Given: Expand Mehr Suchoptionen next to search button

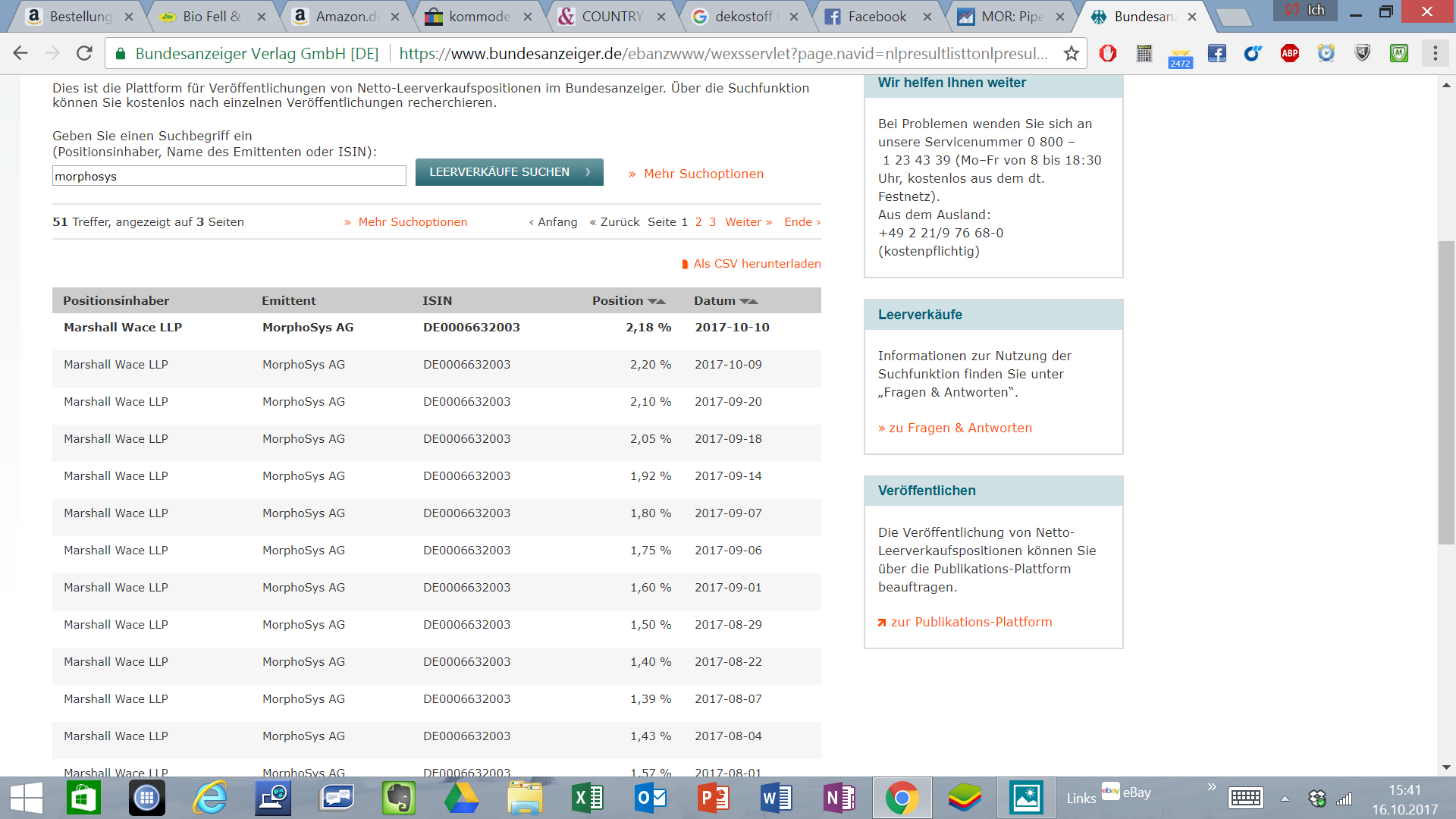Looking at the screenshot, I should pos(703,174).
